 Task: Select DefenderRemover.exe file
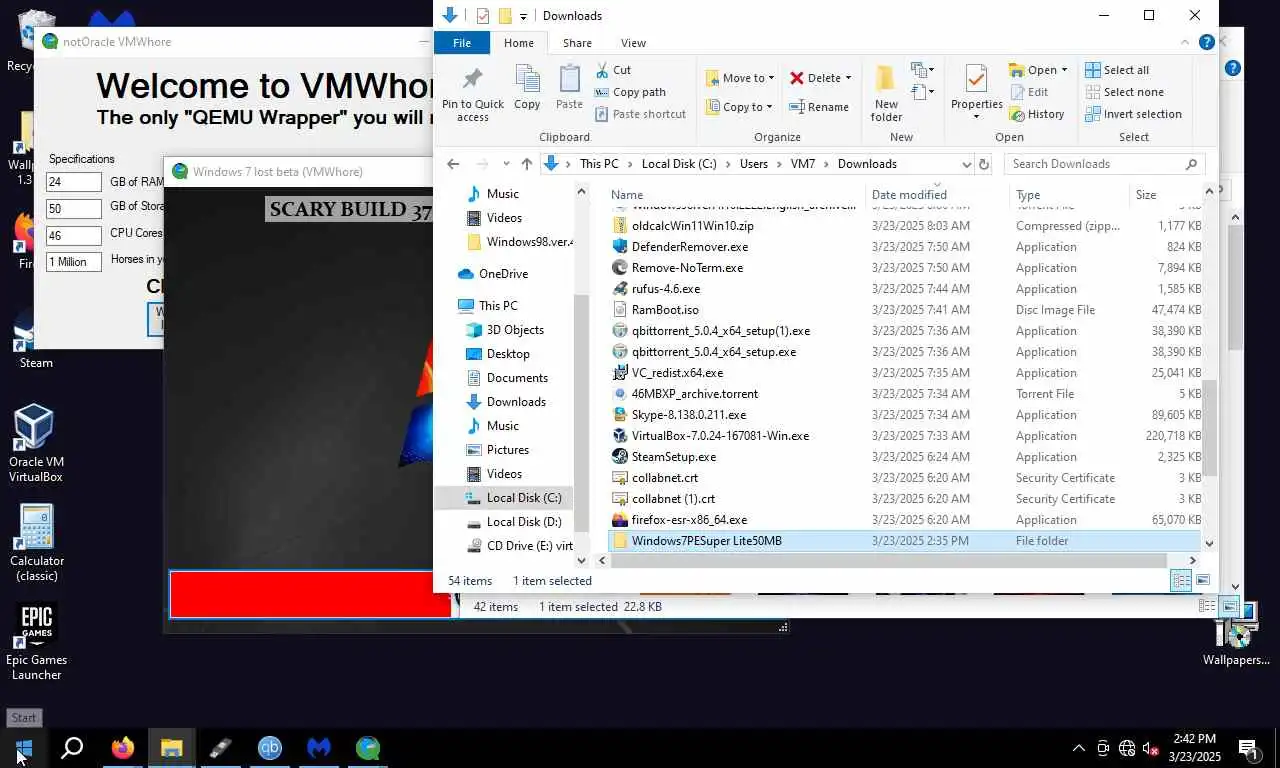[x=690, y=247]
